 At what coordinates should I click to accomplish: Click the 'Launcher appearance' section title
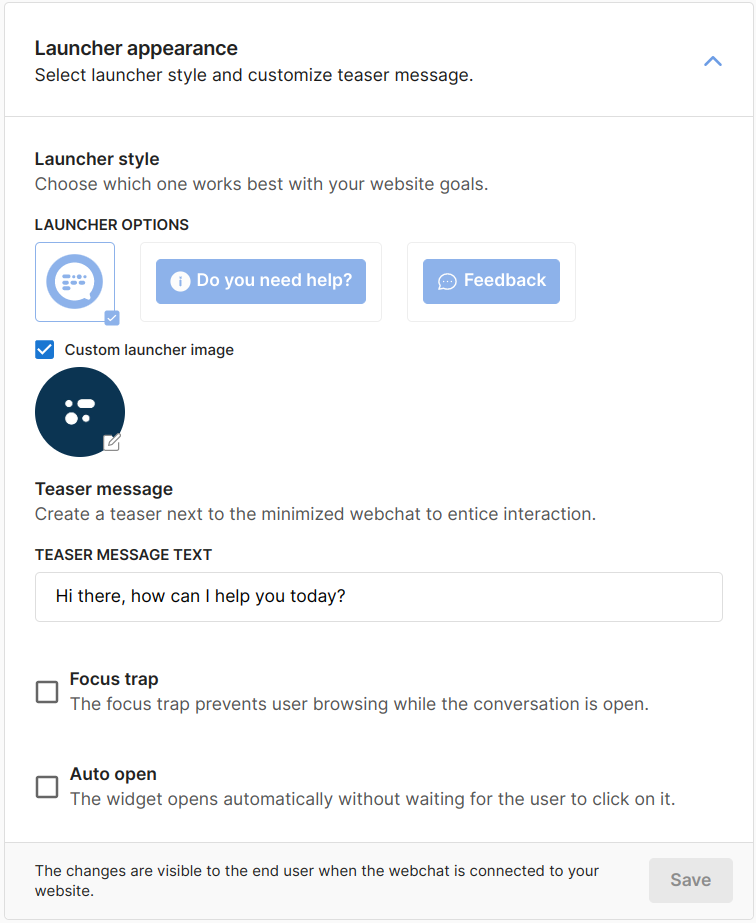click(136, 48)
